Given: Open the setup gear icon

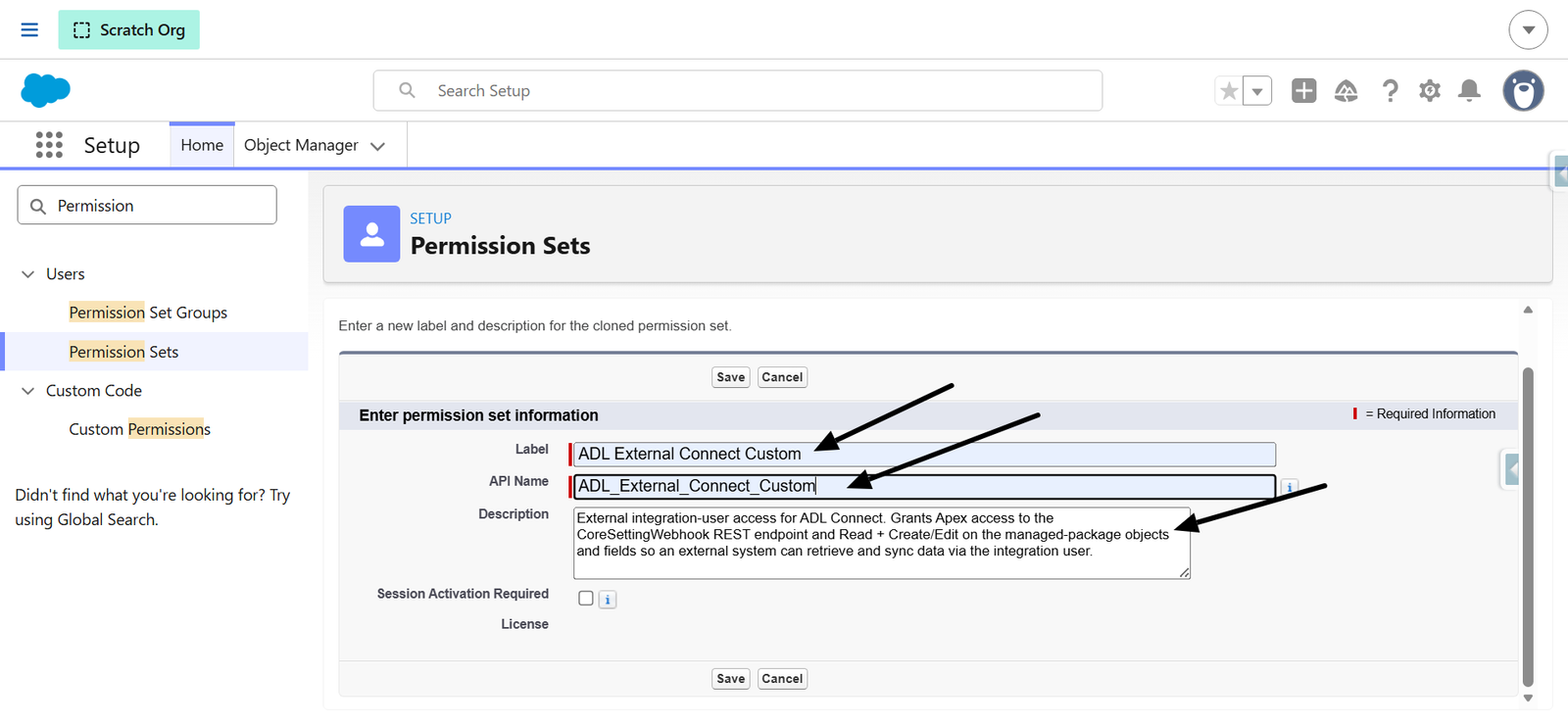Looking at the screenshot, I should pyautogui.click(x=1430, y=91).
